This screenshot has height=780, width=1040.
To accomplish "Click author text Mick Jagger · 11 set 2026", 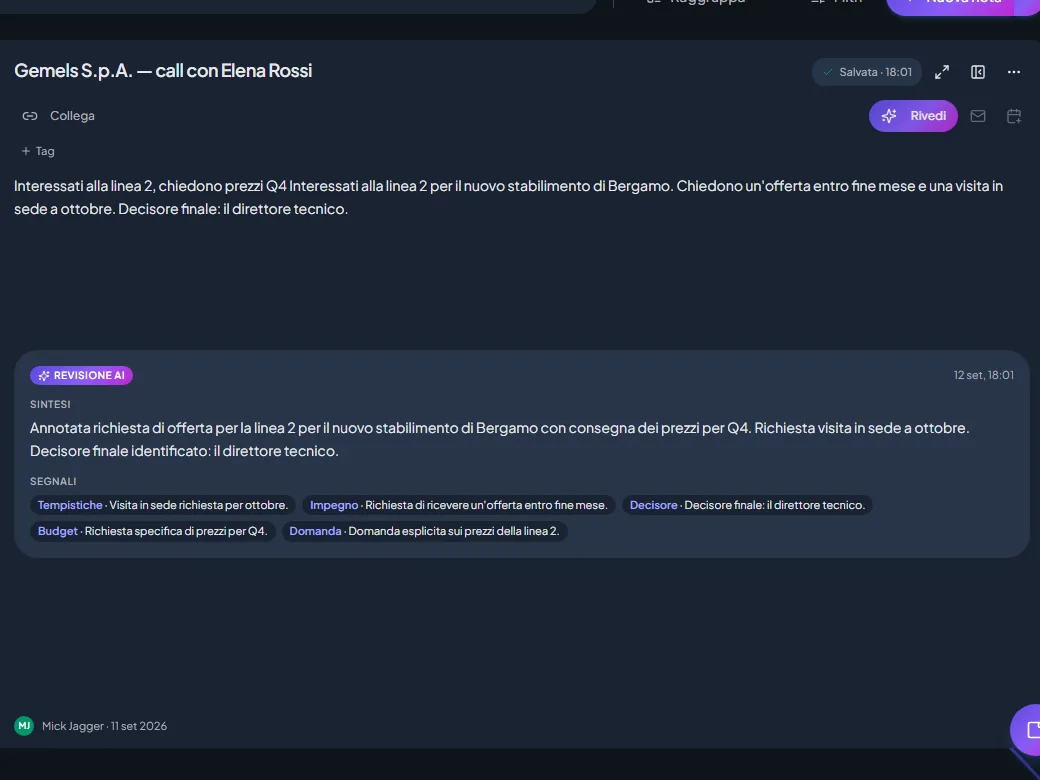I will point(105,726).
